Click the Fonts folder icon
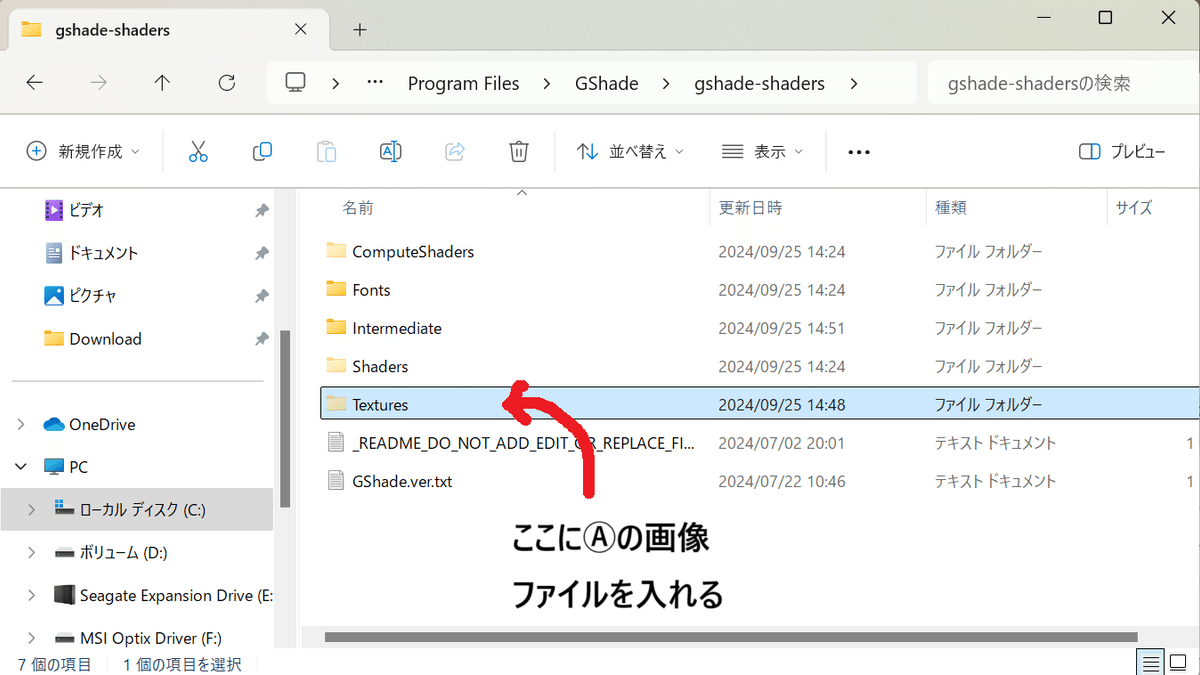This screenshot has height=675, width=1200. pyautogui.click(x=336, y=289)
